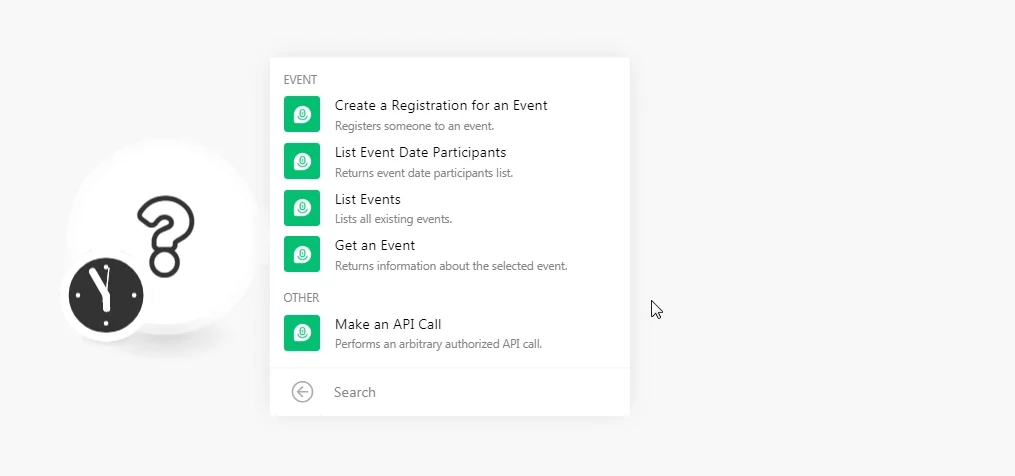Click the EVENT section heading
1015x476 pixels.
click(x=300, y=80)
